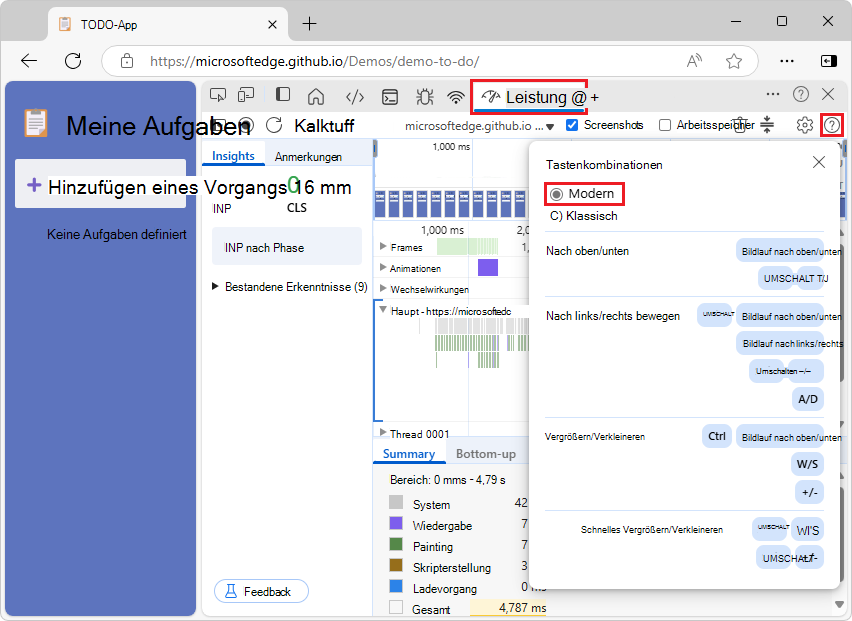Click the source code icon in DevTools toolbar

point(357,95)
